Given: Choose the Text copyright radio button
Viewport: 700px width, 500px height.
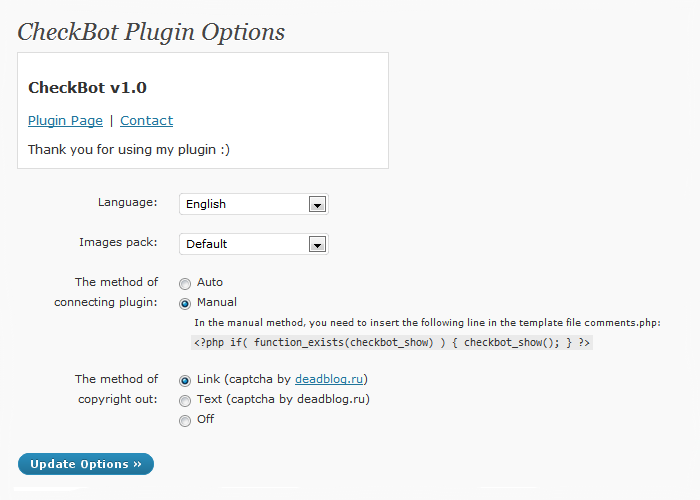Looking at the screenshot, I should point(185,400).
